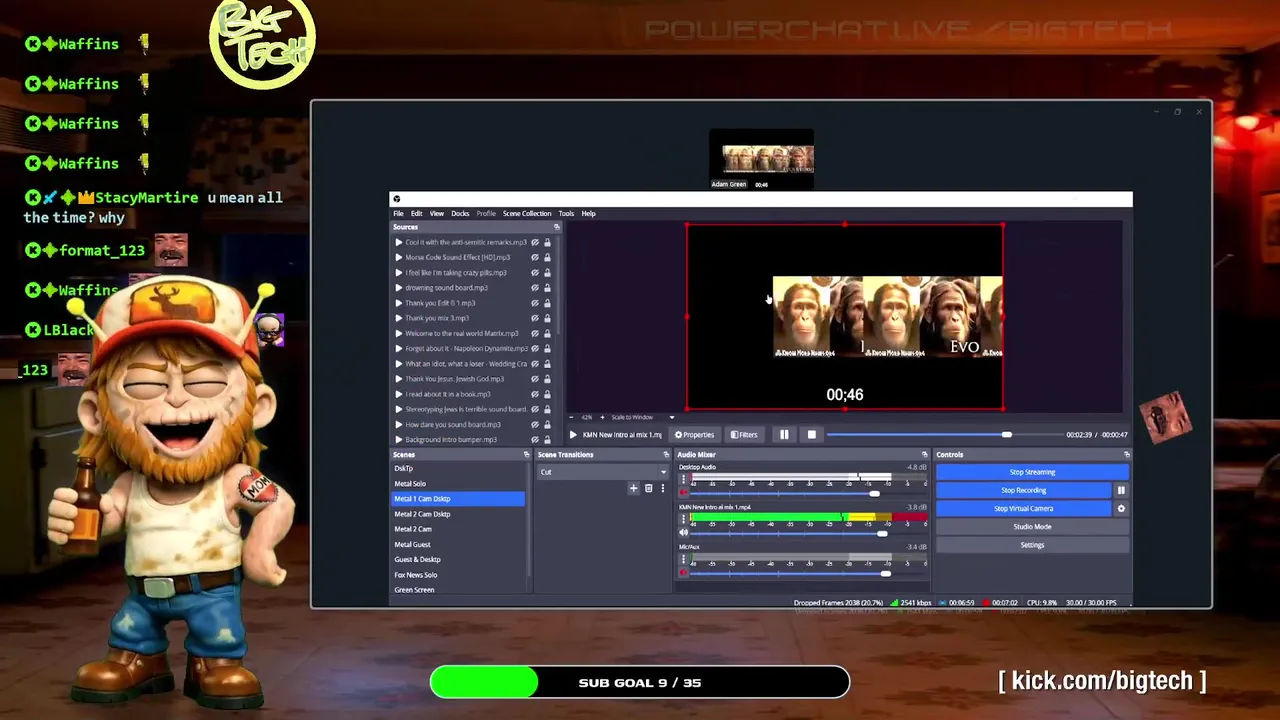Open the Docks menu
This screenshot has width=1280, height=720.
pos(460,213)
